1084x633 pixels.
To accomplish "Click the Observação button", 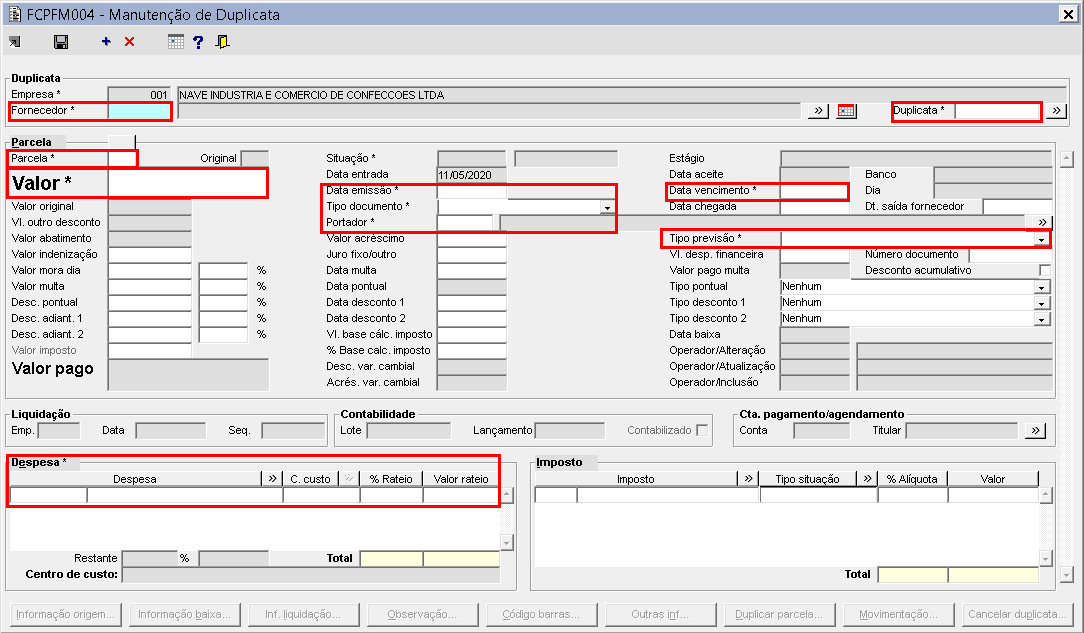I will coord(422,614).
